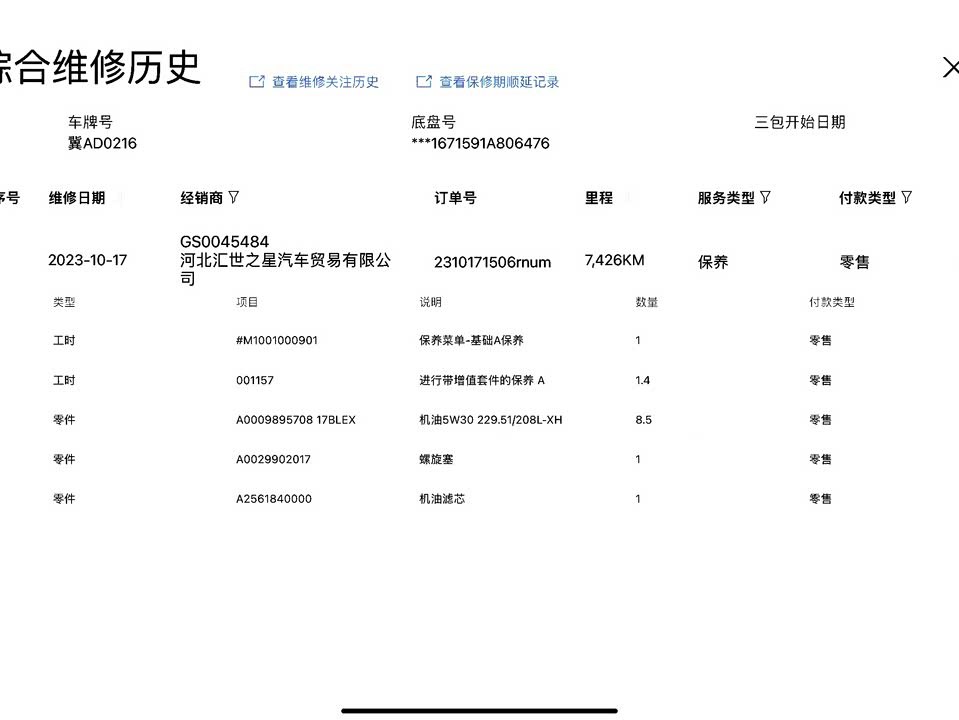Select the dealer cell 河北汇世之星汽车贸易有限公司
This screenshot has height=720, width=959.
285,261
